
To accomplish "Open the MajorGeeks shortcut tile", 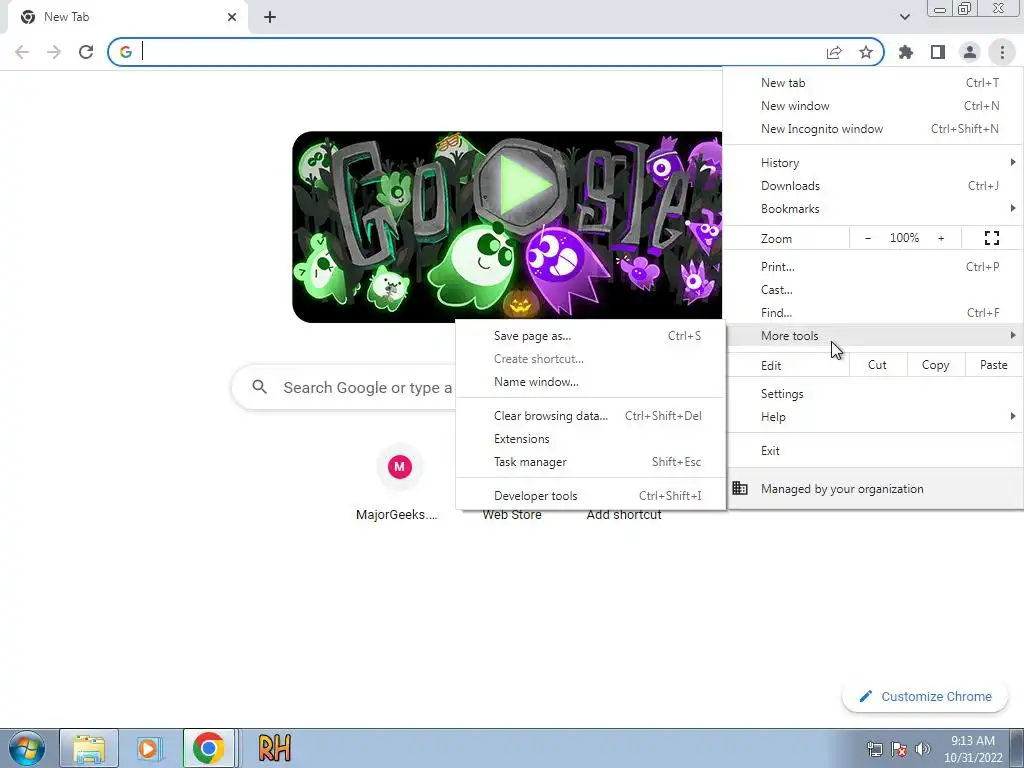I will pos(399,483).
